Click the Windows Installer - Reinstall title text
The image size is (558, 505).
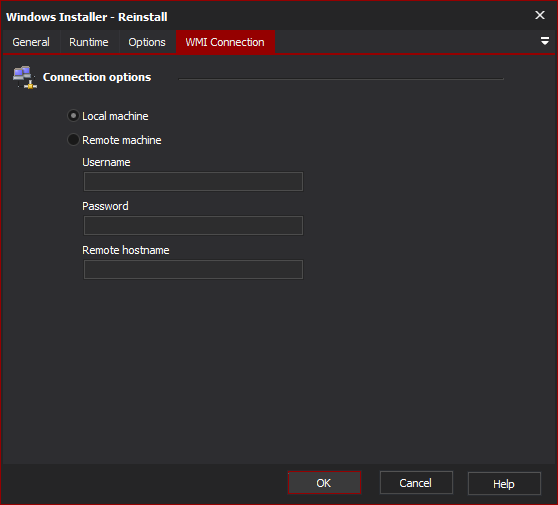pos(86,17)
